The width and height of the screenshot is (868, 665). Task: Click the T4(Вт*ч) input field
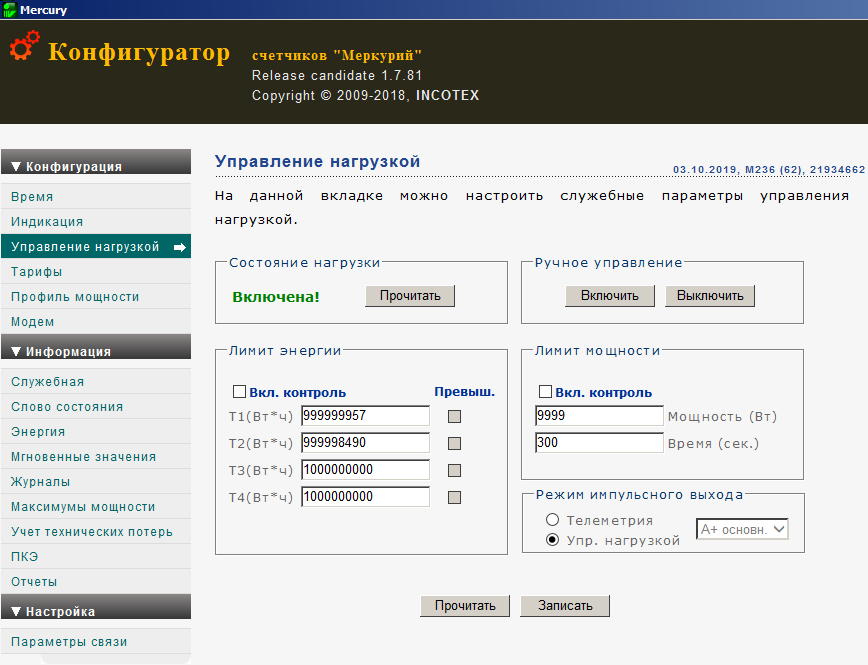[x=365, y=497]
